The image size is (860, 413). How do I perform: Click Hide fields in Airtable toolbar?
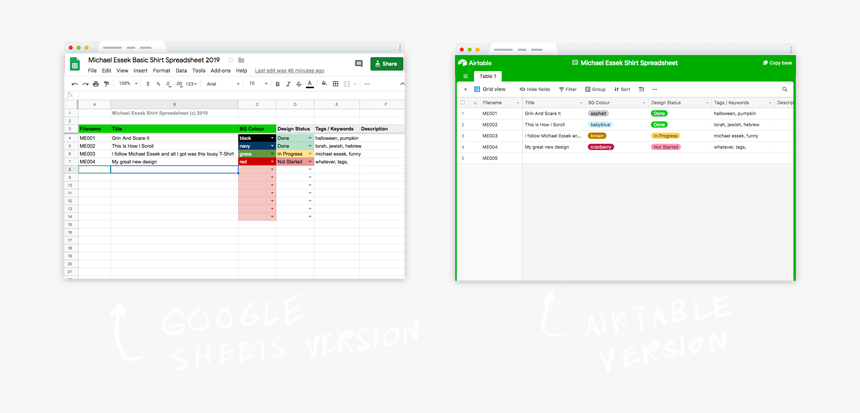pyautogui.click(x=535, y=89)
